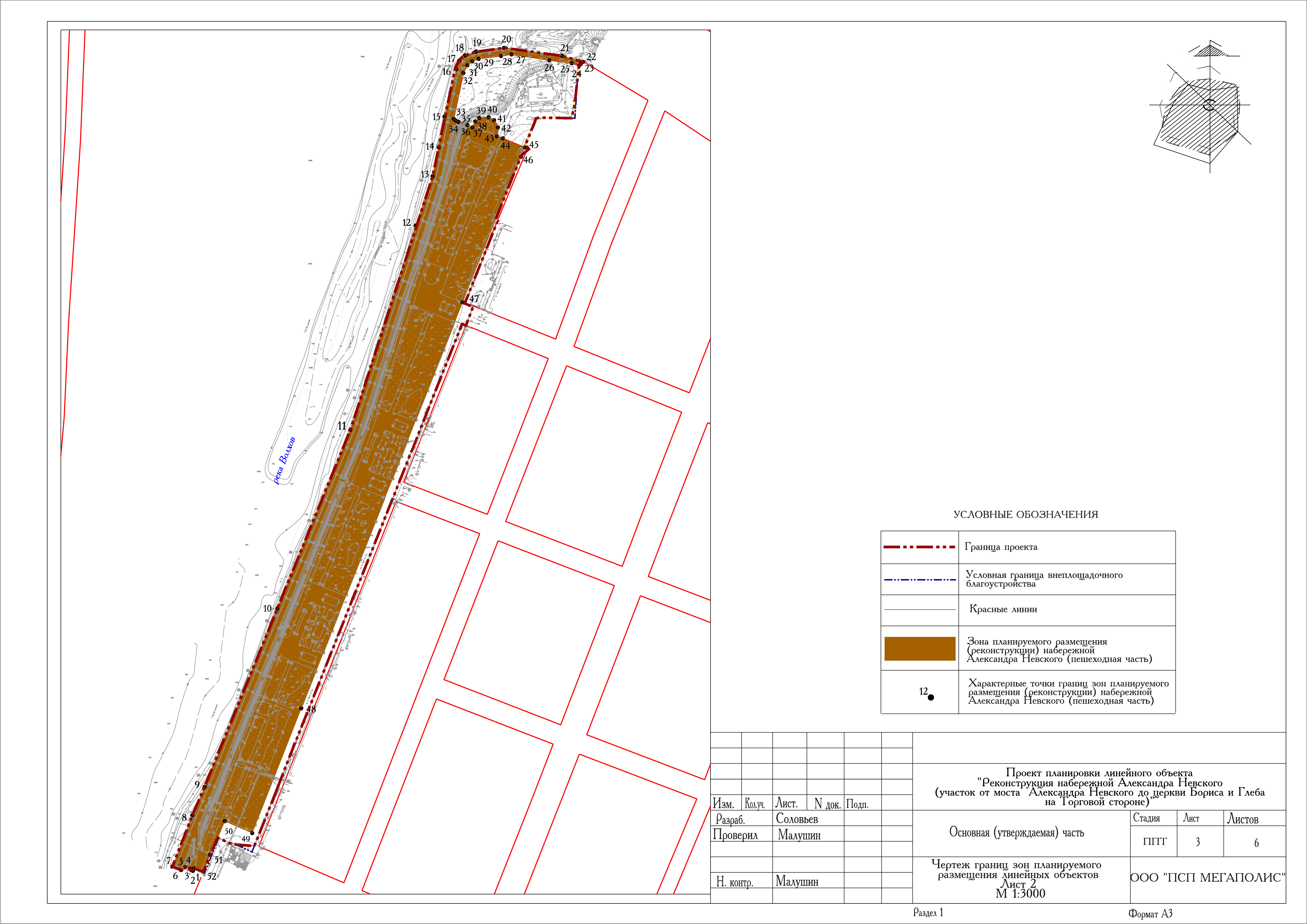Click the 'Красные линии' legend text

[1003, 609]
